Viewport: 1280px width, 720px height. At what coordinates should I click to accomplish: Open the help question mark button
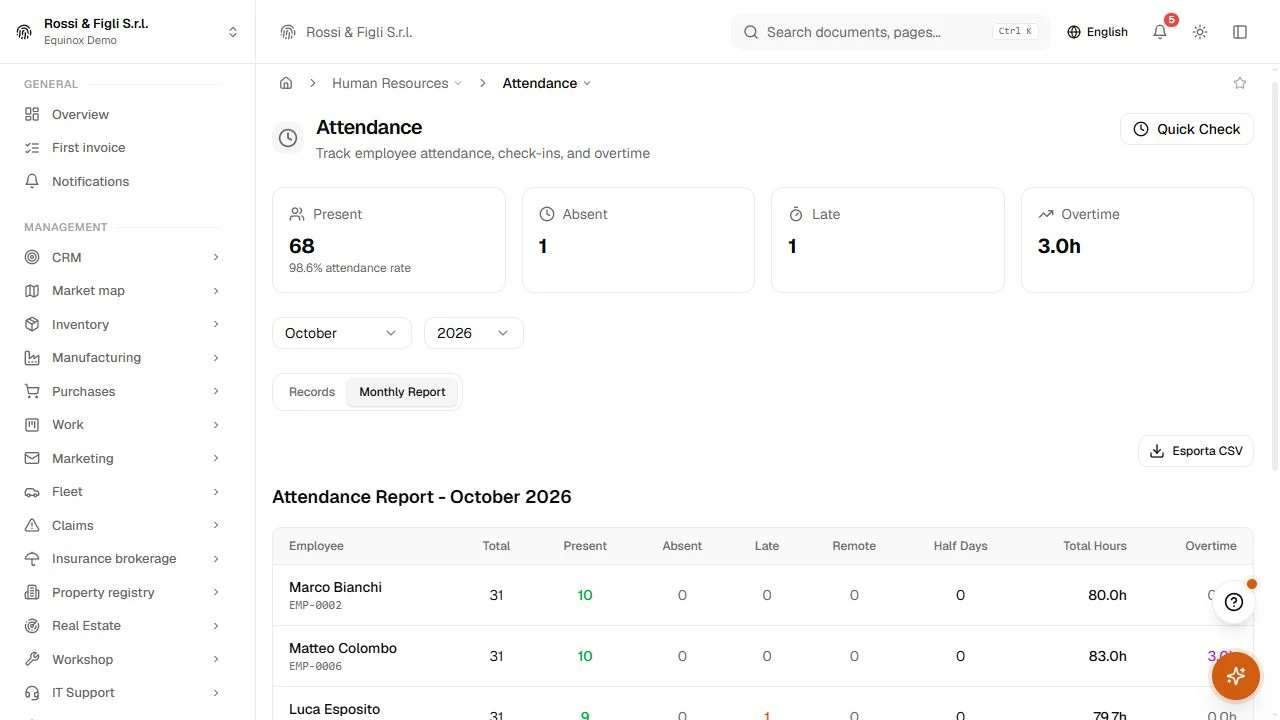pos(1234,602)
